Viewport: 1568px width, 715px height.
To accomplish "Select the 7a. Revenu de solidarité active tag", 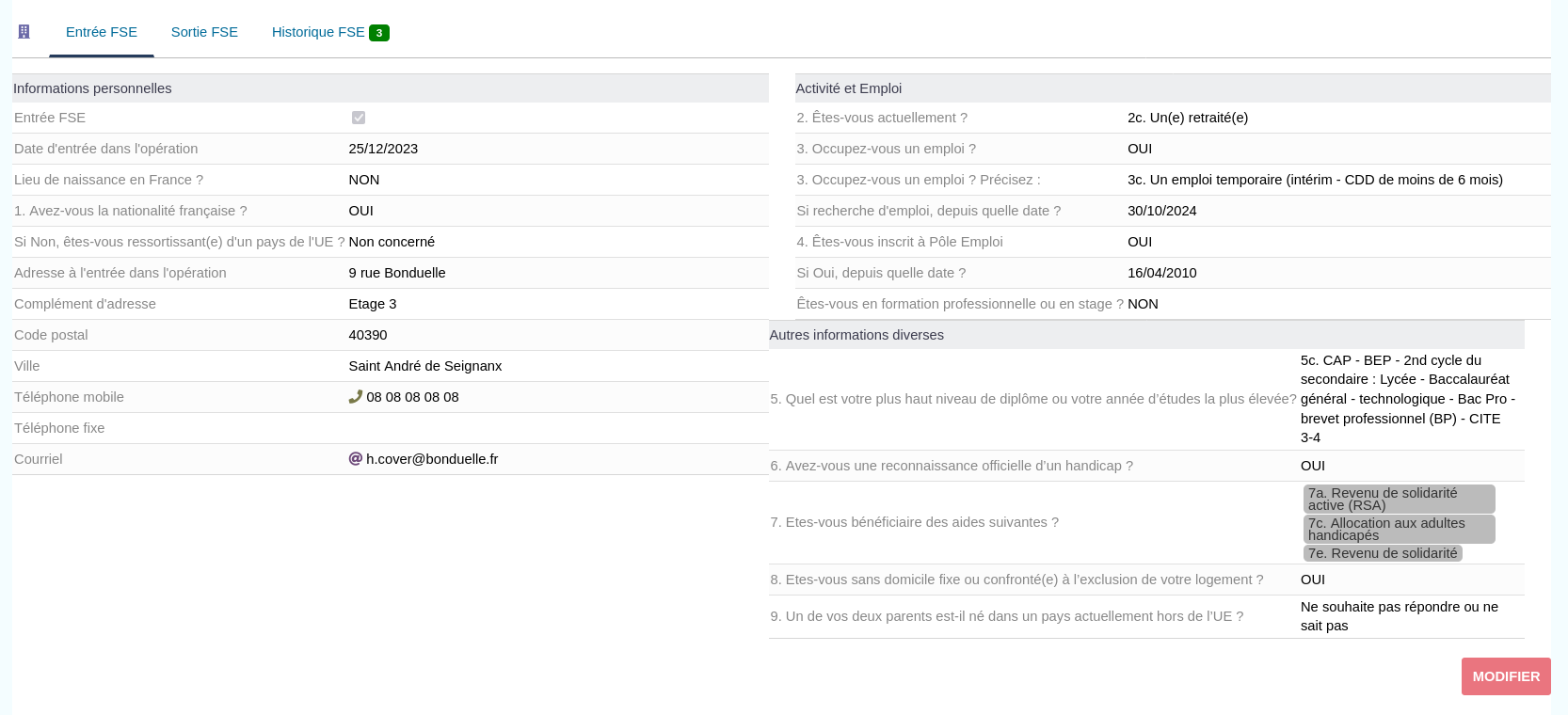I will click(x=1399, y=499).
